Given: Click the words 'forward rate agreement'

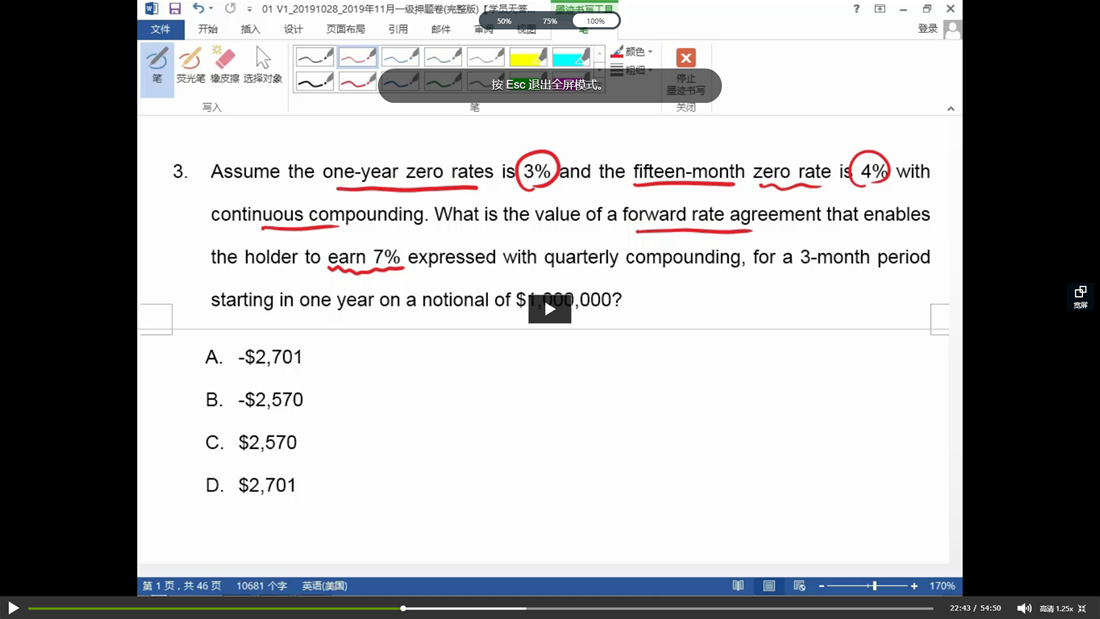Looking at the screenshot, I should [721, 214].
